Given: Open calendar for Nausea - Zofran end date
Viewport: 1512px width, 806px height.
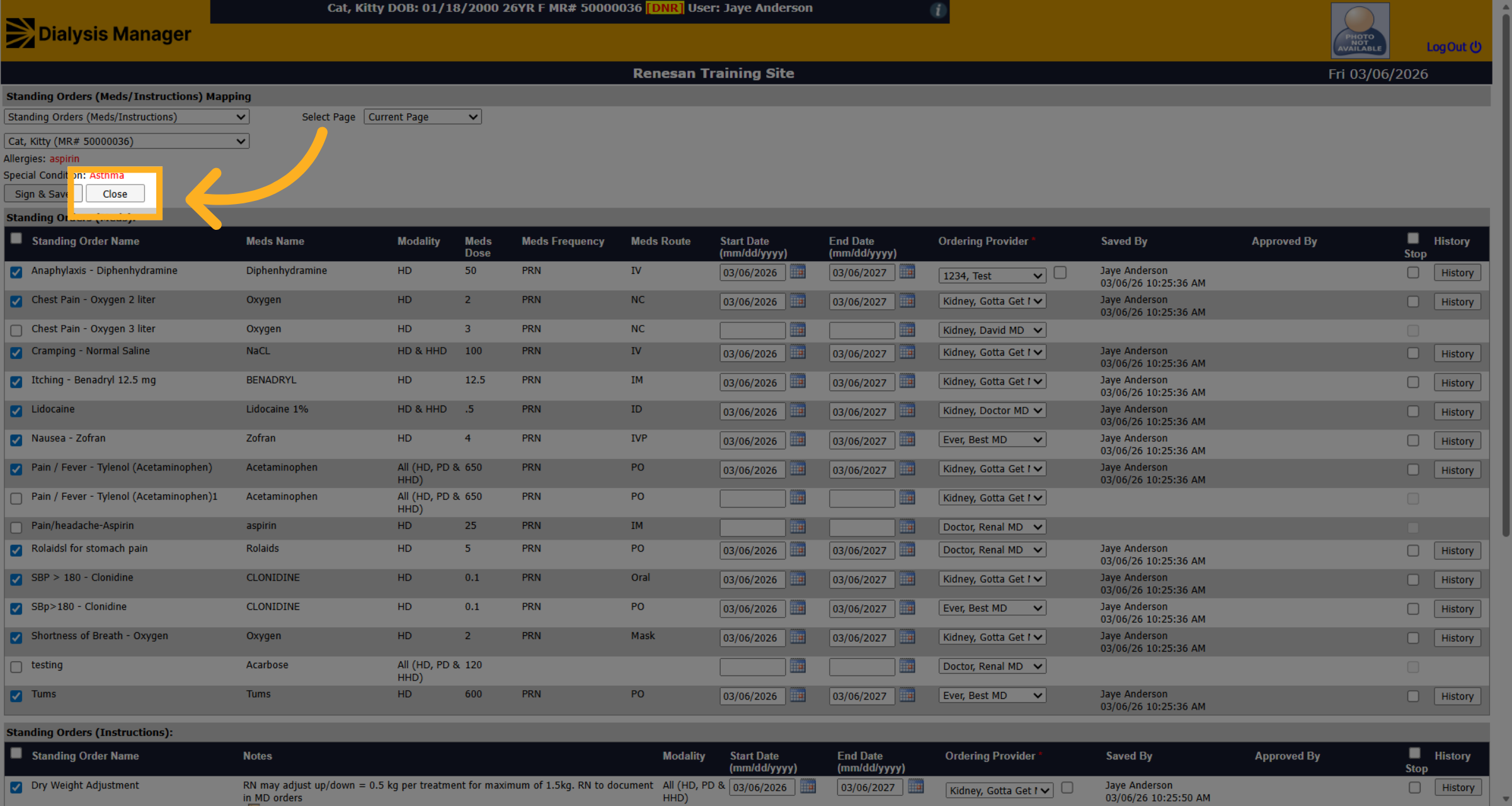Looking at the screenshot, I should [x=907, y=440].
